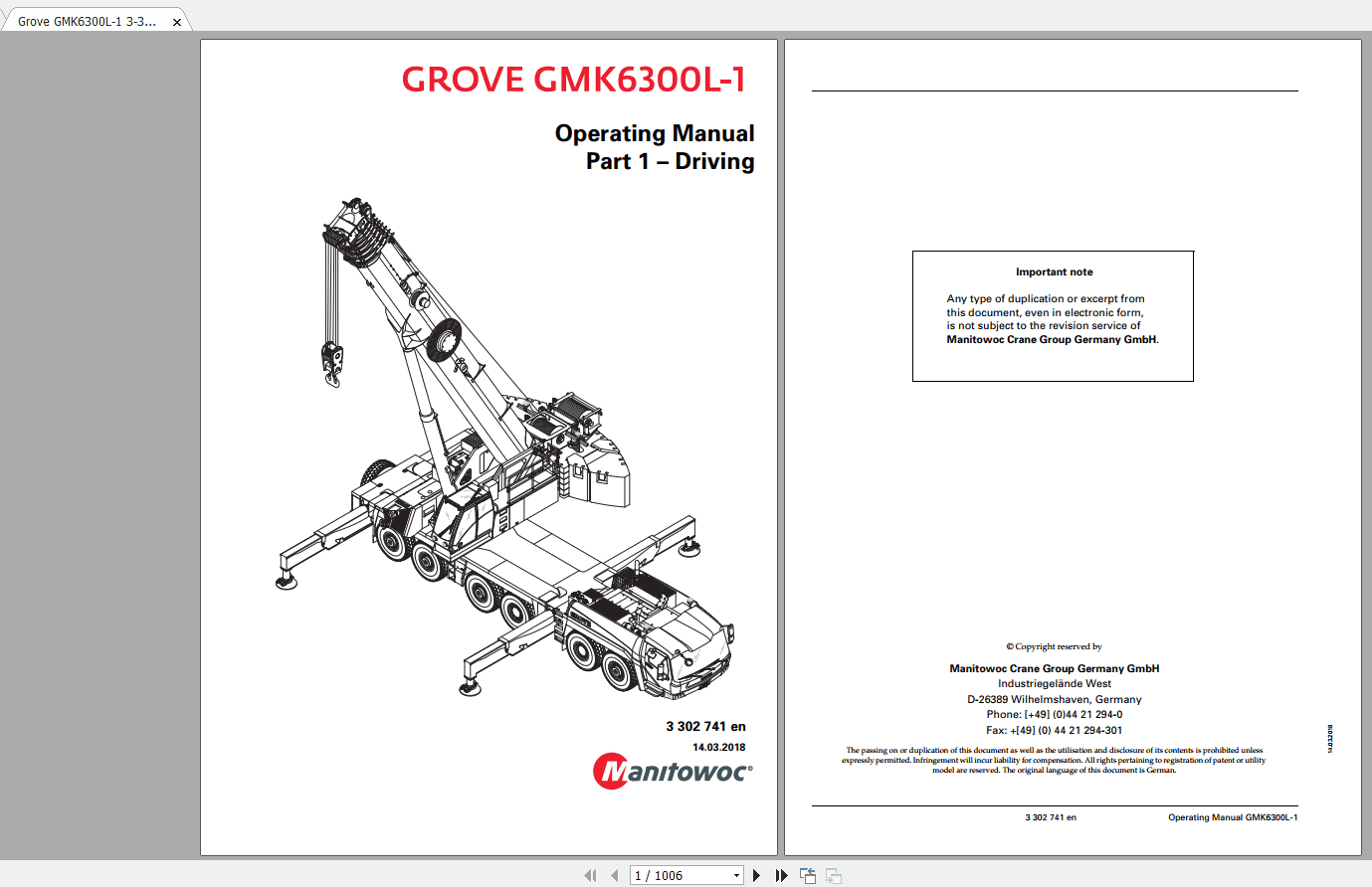1372x887 pixels.
Task: Advance to the next page arrow
Action: coord(756,875)
